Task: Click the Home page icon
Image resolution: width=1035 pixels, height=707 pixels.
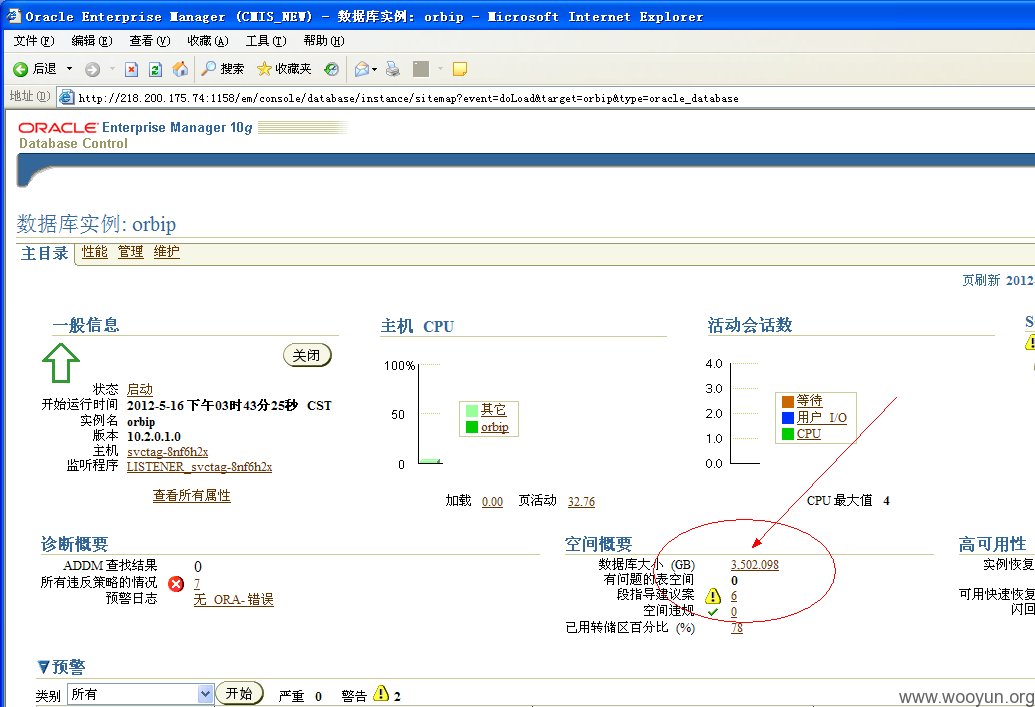Action: coord(180,69)
